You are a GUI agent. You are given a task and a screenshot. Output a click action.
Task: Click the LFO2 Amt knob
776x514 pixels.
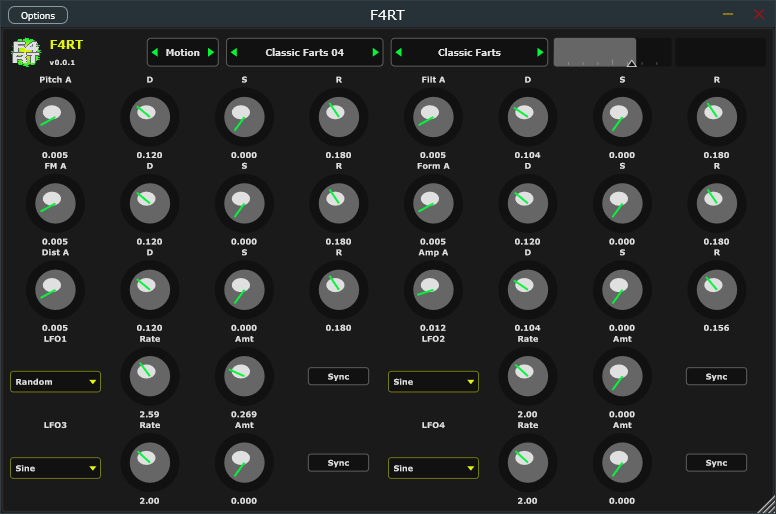pos(622,376)
